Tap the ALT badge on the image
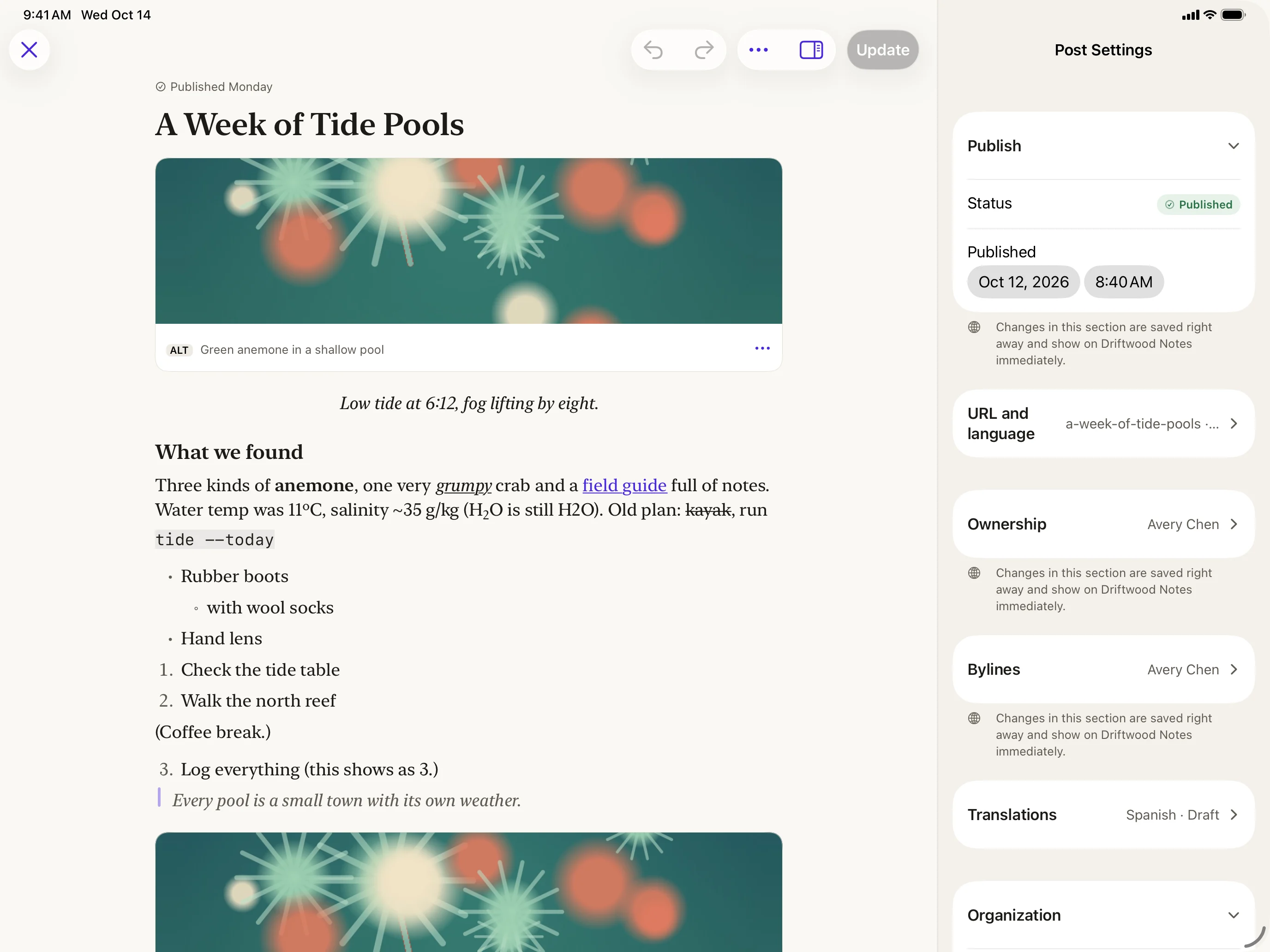The width and height of the screenshot is (1270, 952). (179, 350)
